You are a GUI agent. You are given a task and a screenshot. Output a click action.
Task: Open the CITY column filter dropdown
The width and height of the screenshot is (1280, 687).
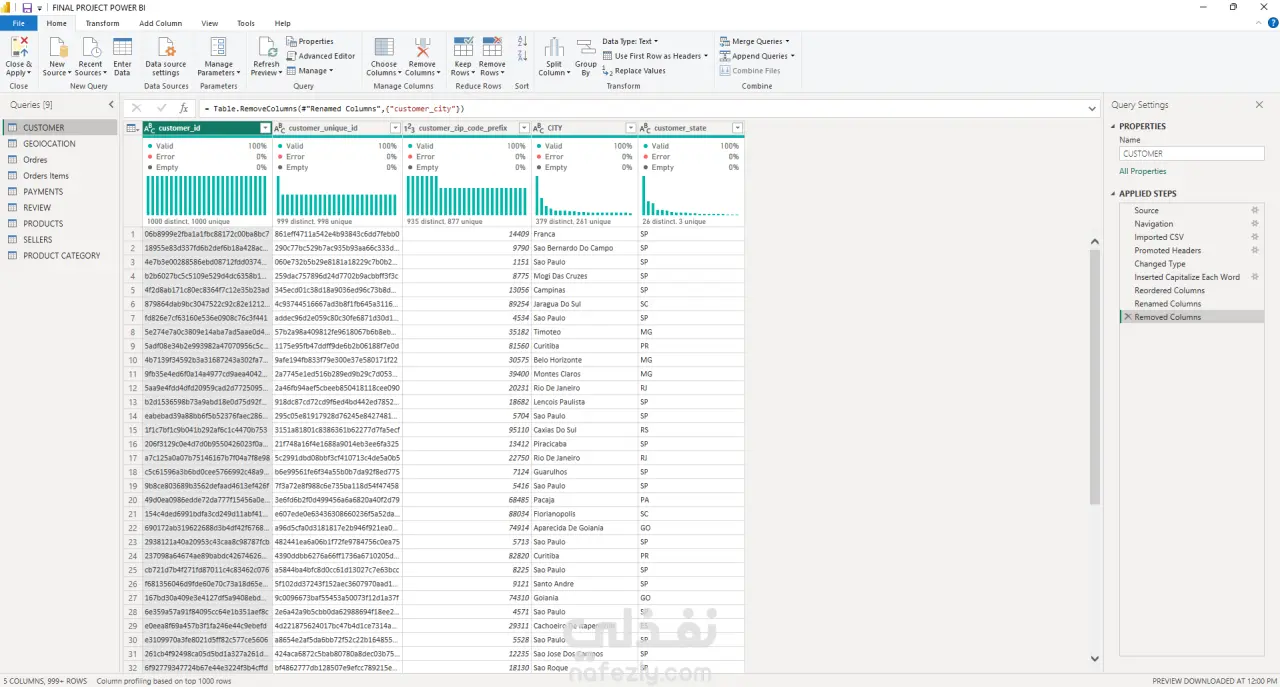pyautogui.click(x=631, y=128)
